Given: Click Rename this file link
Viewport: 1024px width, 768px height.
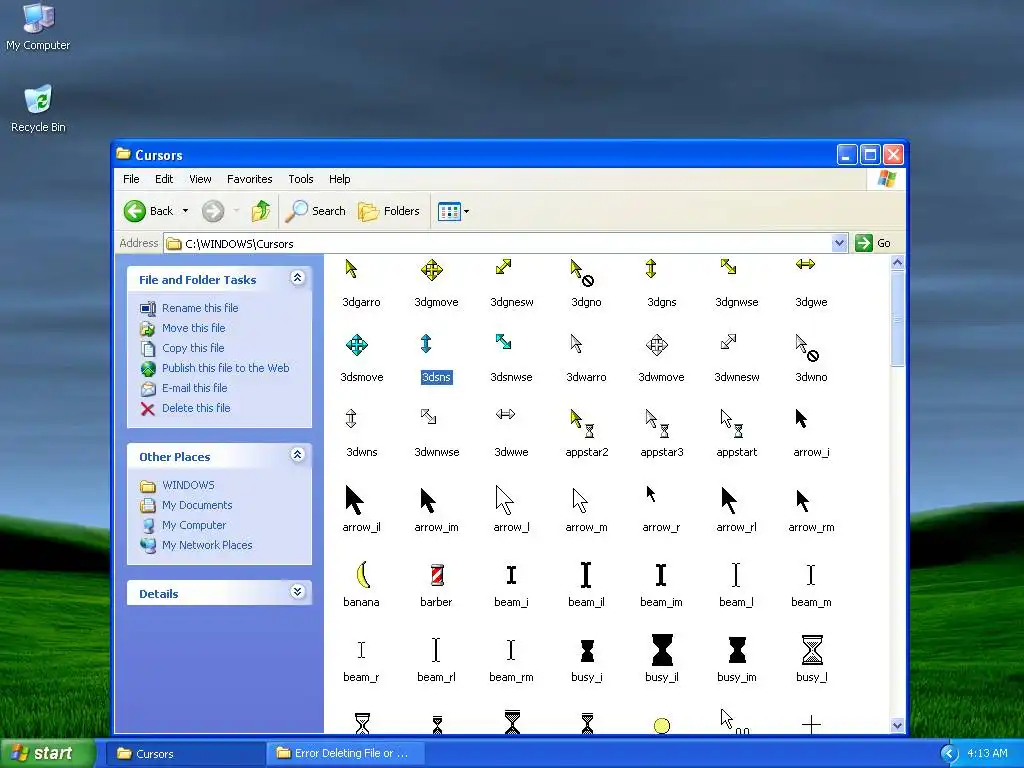Looking at the screenshot, I should (x=200, y=308).
